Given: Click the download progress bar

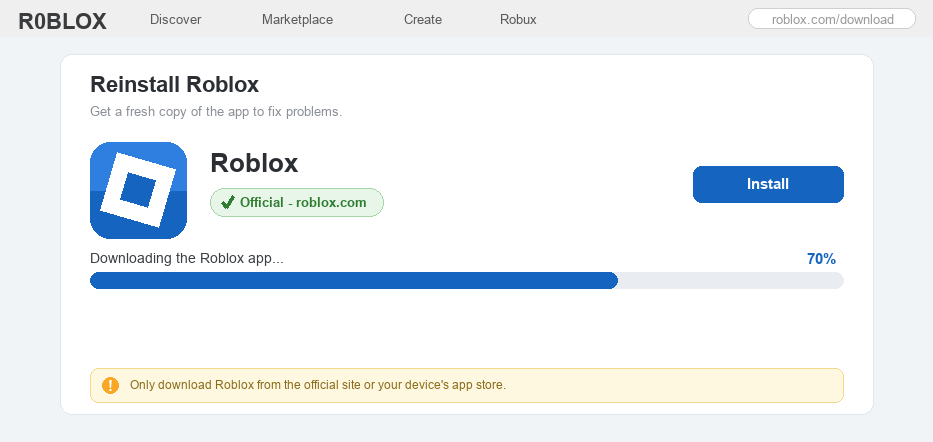Looking at the screenshot, I should 466,280.
